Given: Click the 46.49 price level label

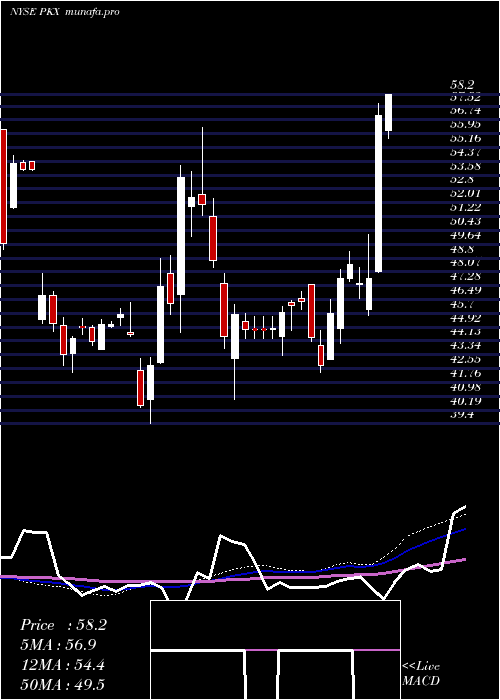Looking at the screenshot, I should tap(464, 291).
